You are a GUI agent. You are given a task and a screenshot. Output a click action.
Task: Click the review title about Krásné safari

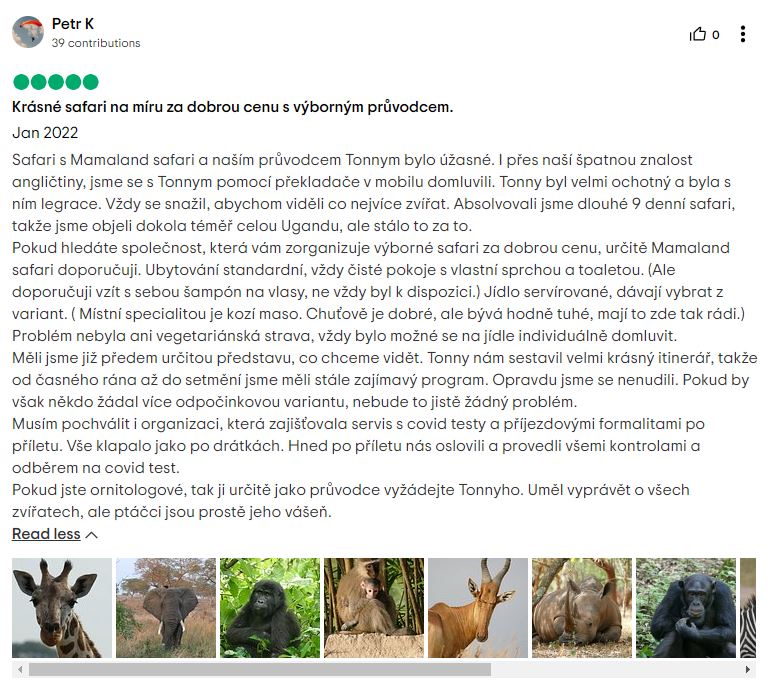click(233, 107)
